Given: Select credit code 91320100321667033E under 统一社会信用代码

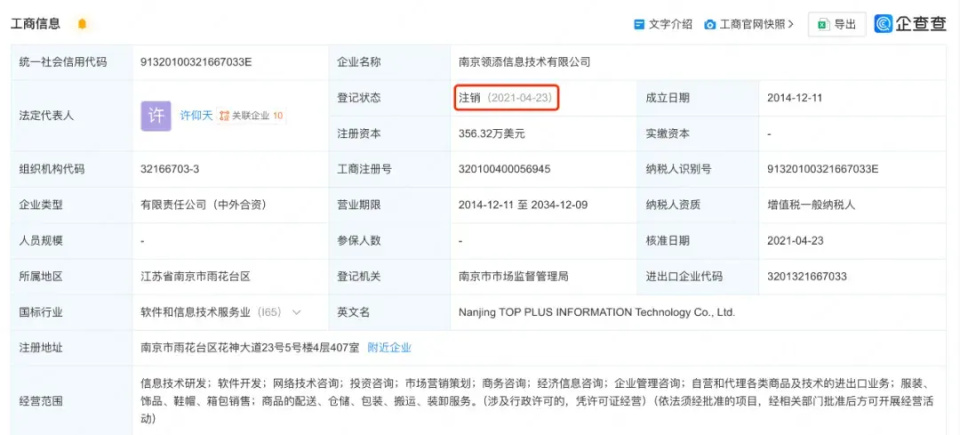Looking at the screenshot, I should (x=196, y=62).
